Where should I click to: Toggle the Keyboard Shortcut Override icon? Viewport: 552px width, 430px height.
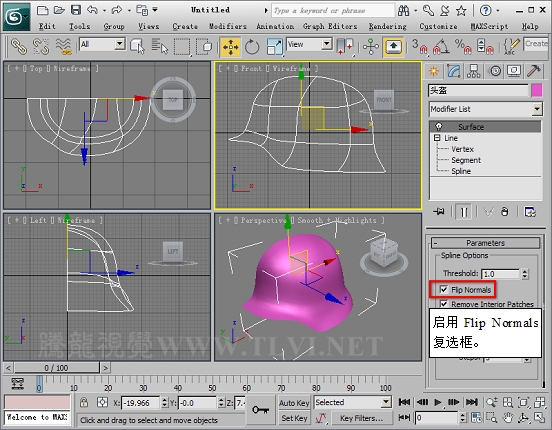click(393, 46)
